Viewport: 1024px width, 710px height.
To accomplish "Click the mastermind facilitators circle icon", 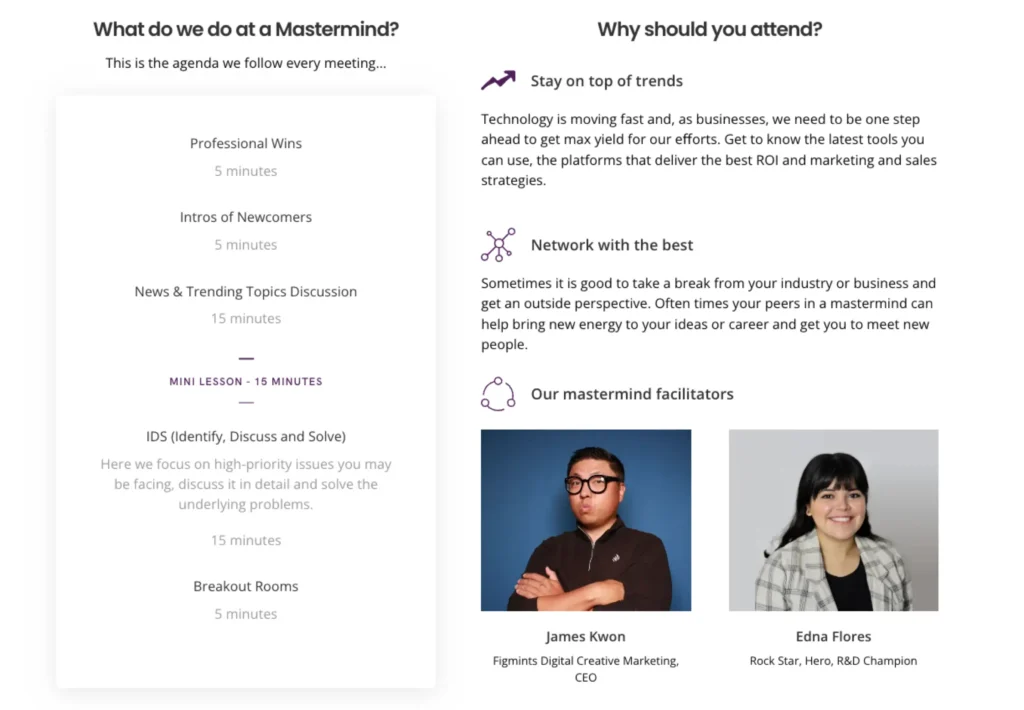I will coord(498,394).
